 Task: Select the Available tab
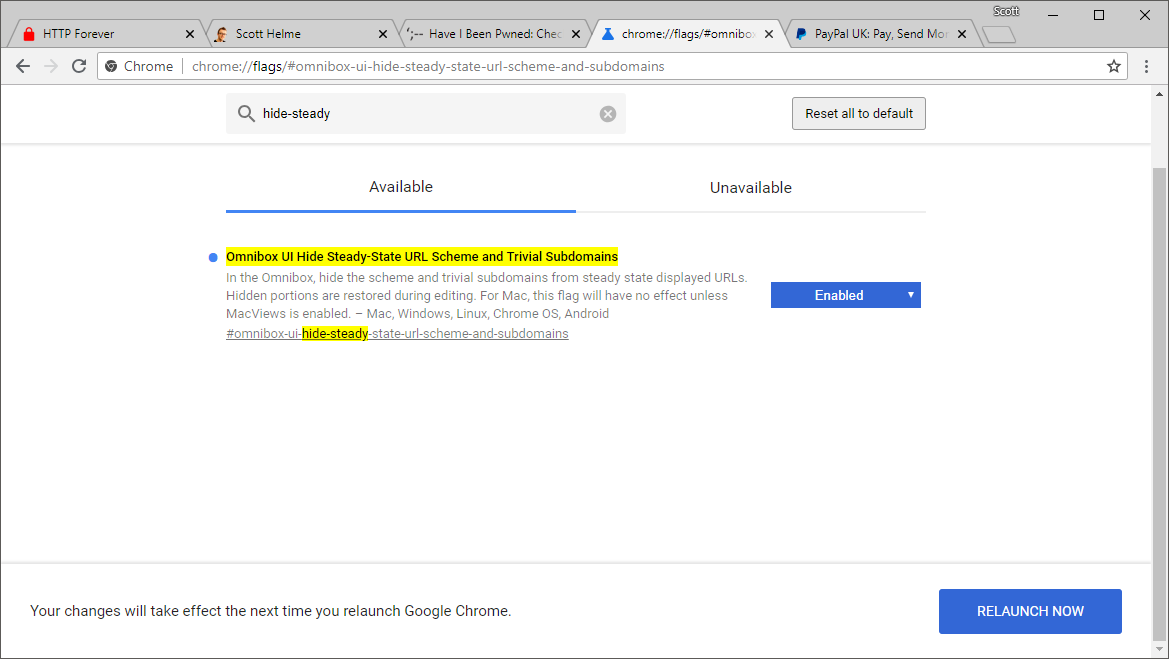tap(401, 187)
